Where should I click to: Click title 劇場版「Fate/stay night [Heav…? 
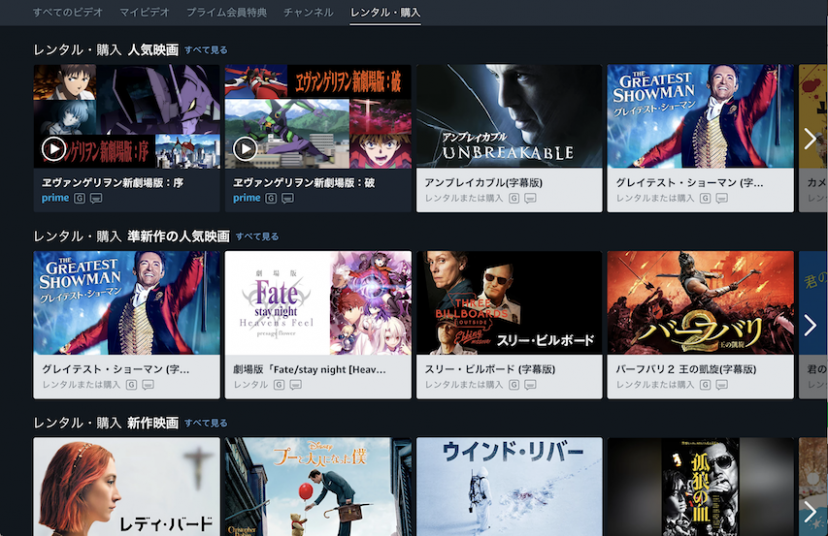[x=309, y=369]
